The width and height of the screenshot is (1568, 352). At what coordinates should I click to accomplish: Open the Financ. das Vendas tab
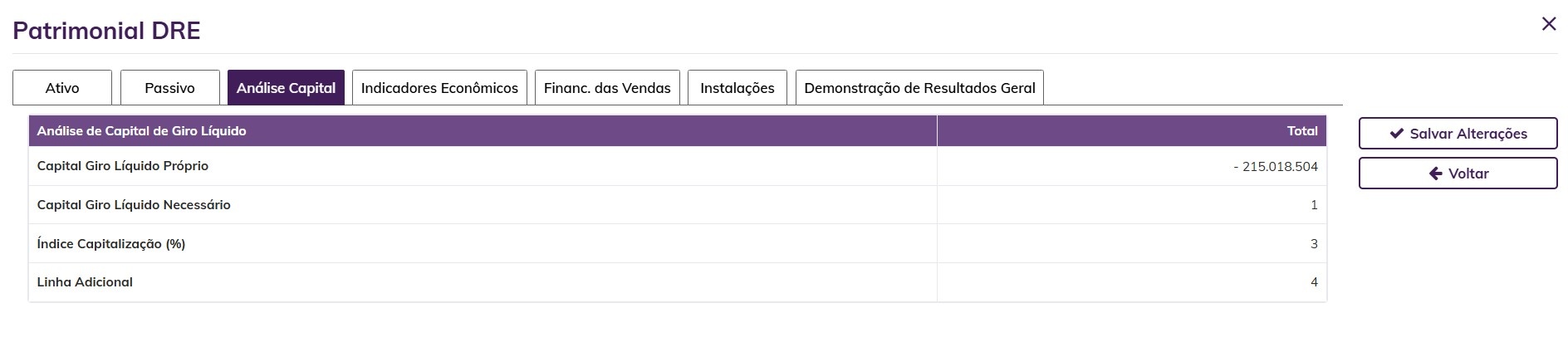(607, 88)
